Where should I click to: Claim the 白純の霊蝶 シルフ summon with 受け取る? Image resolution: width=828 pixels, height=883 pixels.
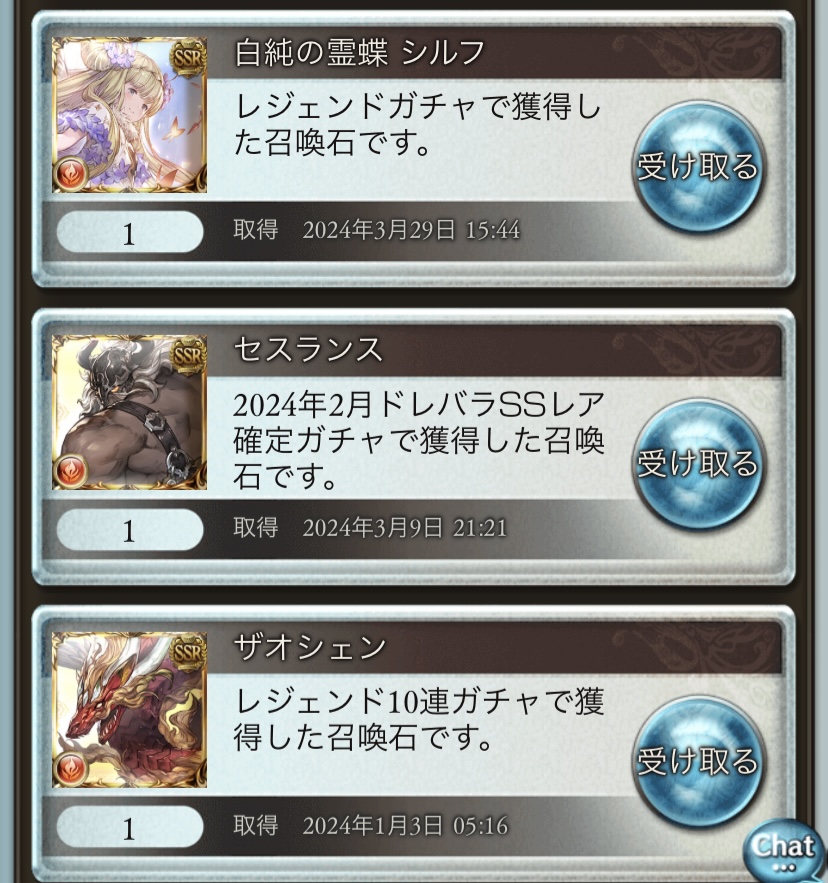tap(697, 167)
